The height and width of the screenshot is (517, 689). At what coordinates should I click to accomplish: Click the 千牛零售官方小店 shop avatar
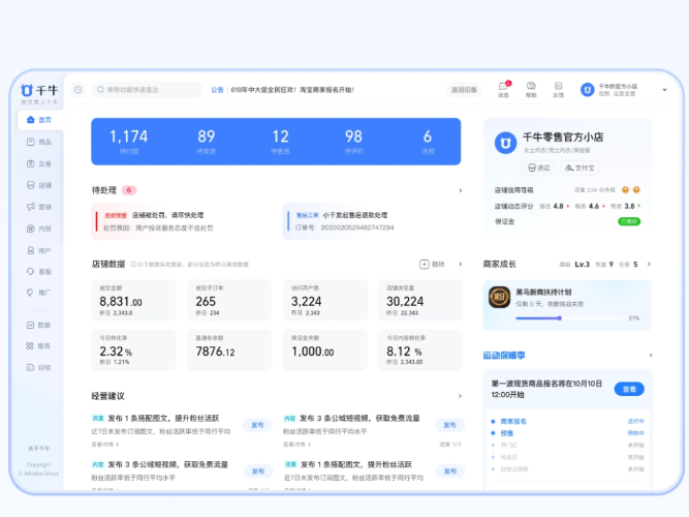click(x=505, y=143)
